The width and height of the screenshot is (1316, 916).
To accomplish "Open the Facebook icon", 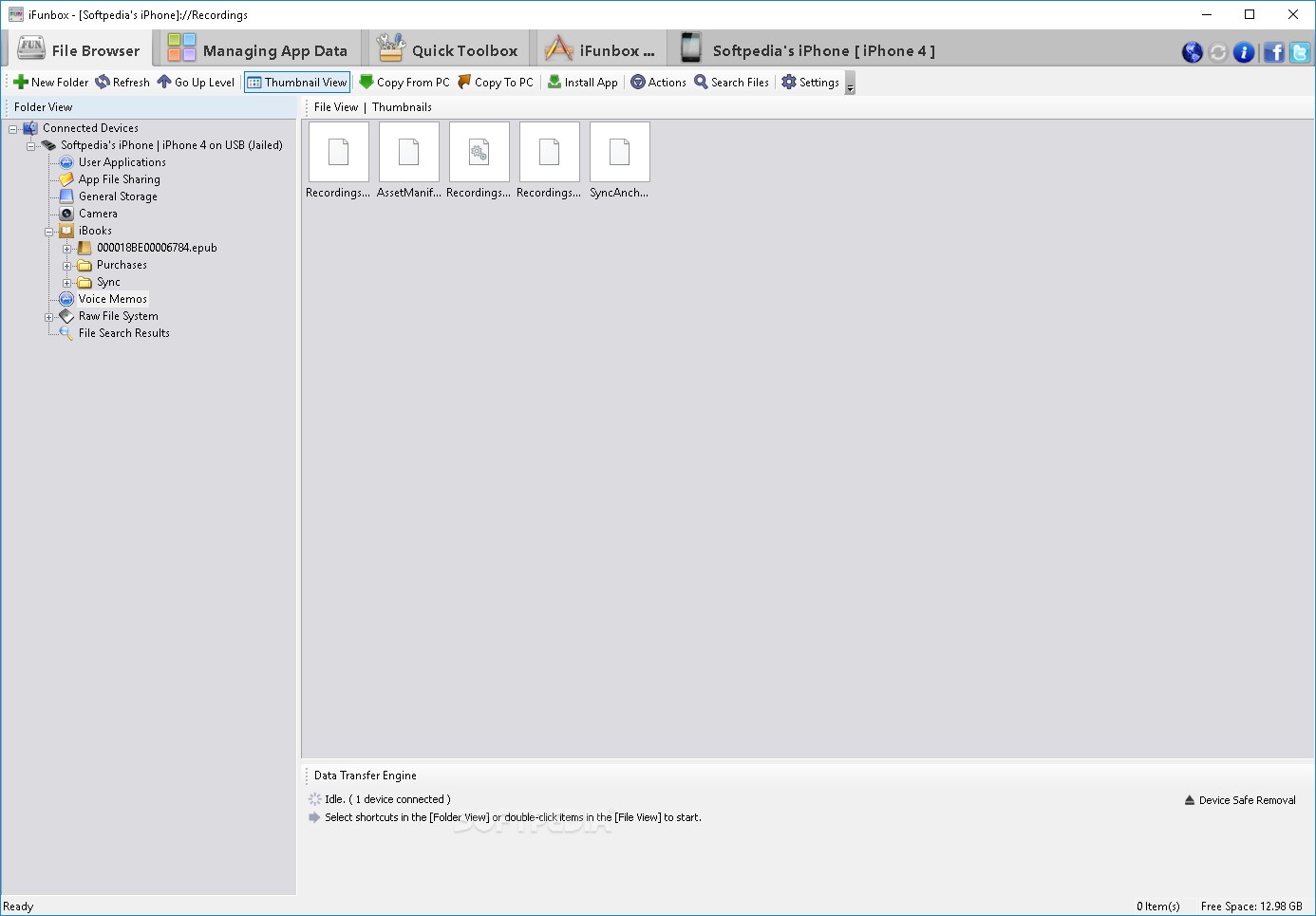I will click(x=1274, y=52).
